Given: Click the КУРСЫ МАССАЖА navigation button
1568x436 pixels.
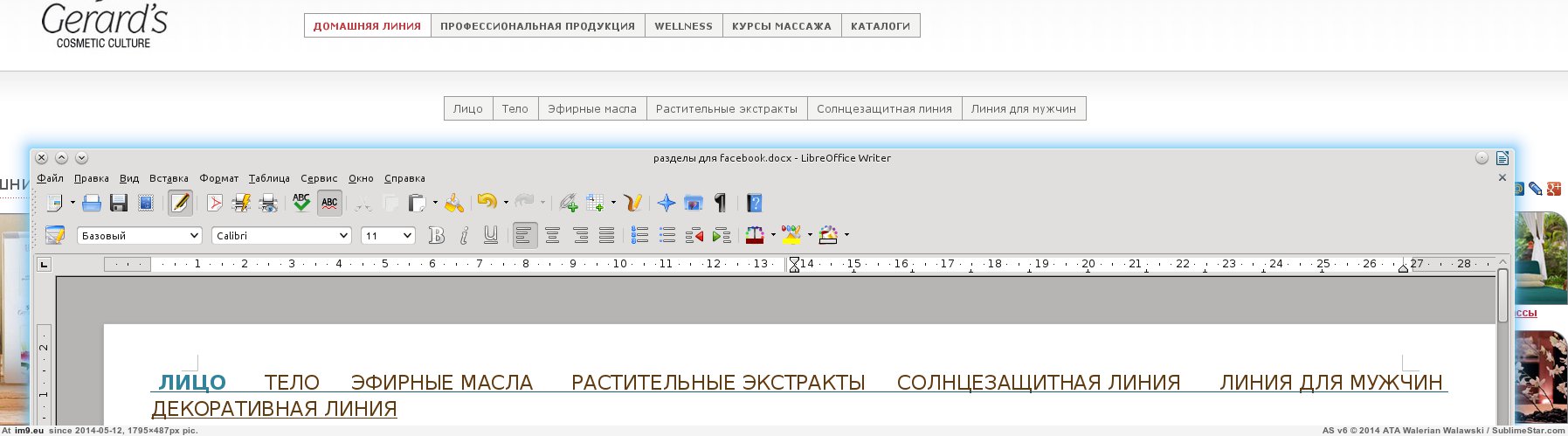Looking at the screenshot, I should (781, 26).
